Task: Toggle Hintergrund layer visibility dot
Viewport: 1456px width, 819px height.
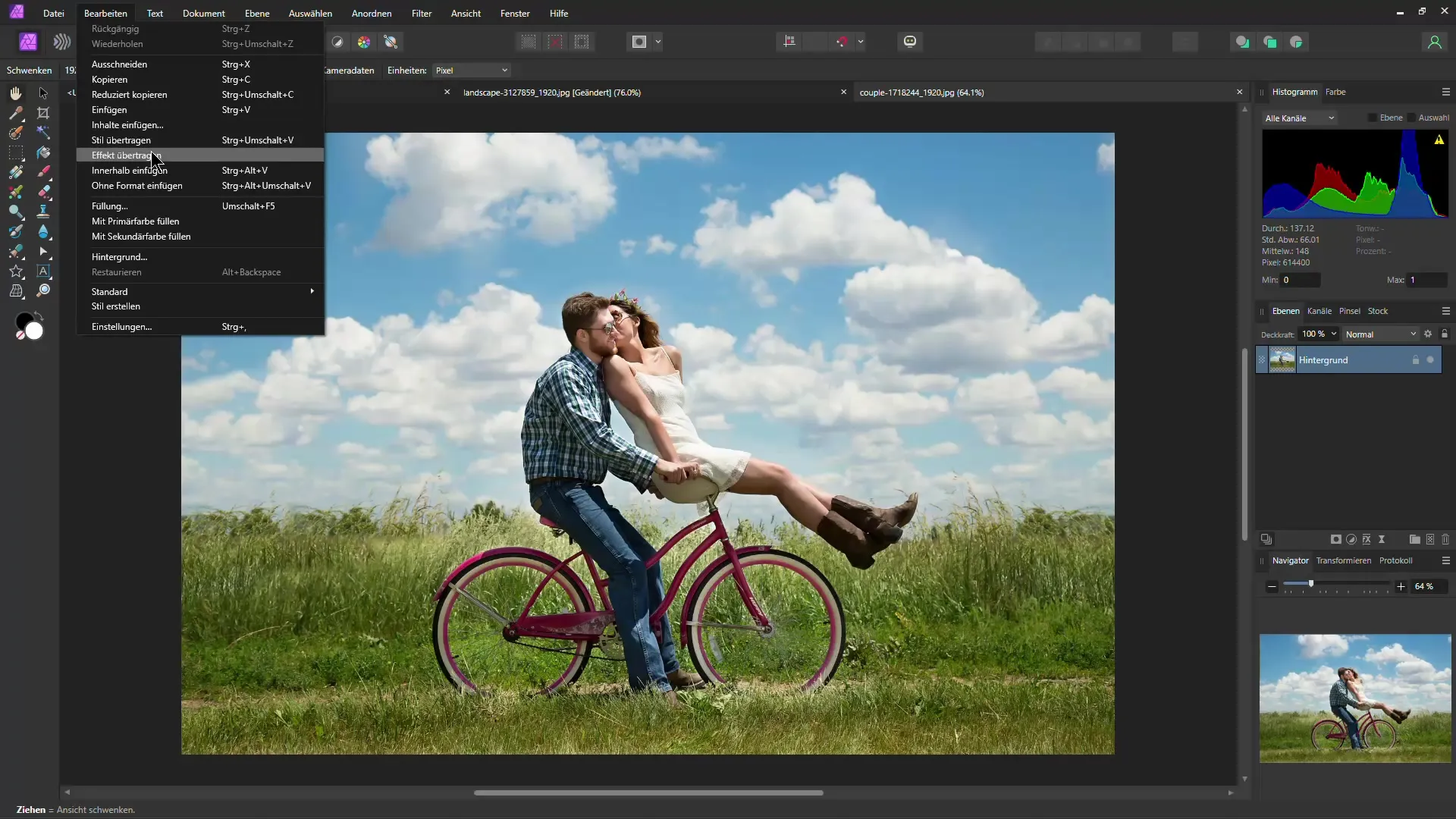Action: pyautogui.click(x=1430, y=359)
